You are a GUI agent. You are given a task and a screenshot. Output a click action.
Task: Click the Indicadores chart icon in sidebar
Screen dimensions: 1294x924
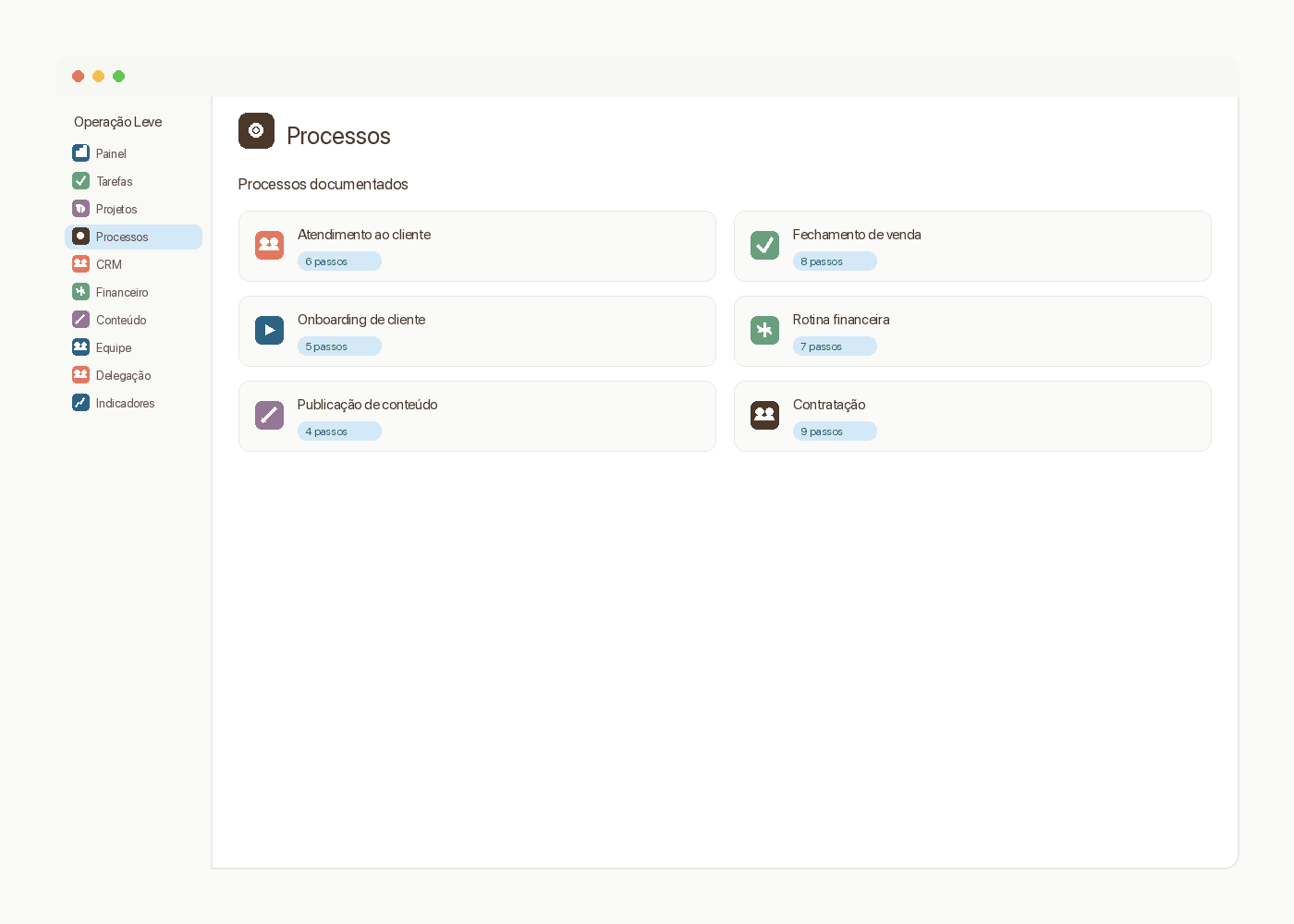pyautogui.click(x=81, y=402)
